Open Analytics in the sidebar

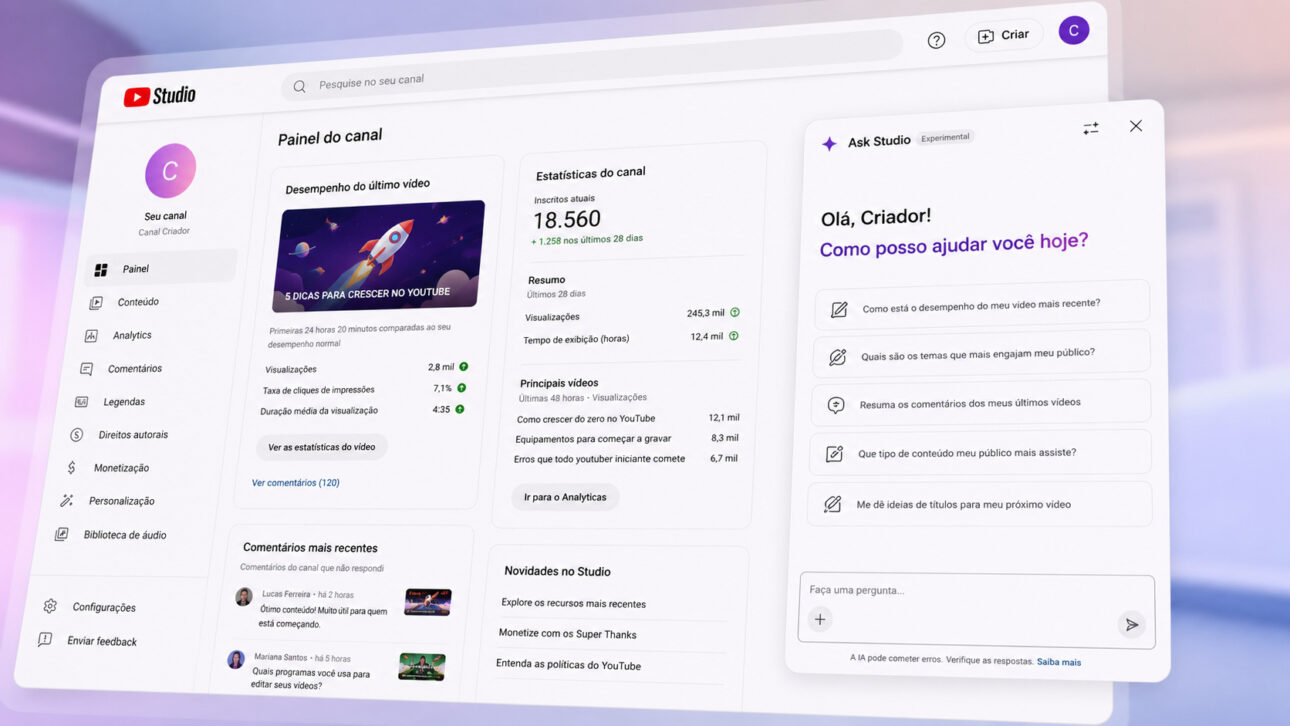[x=132, y=335]
